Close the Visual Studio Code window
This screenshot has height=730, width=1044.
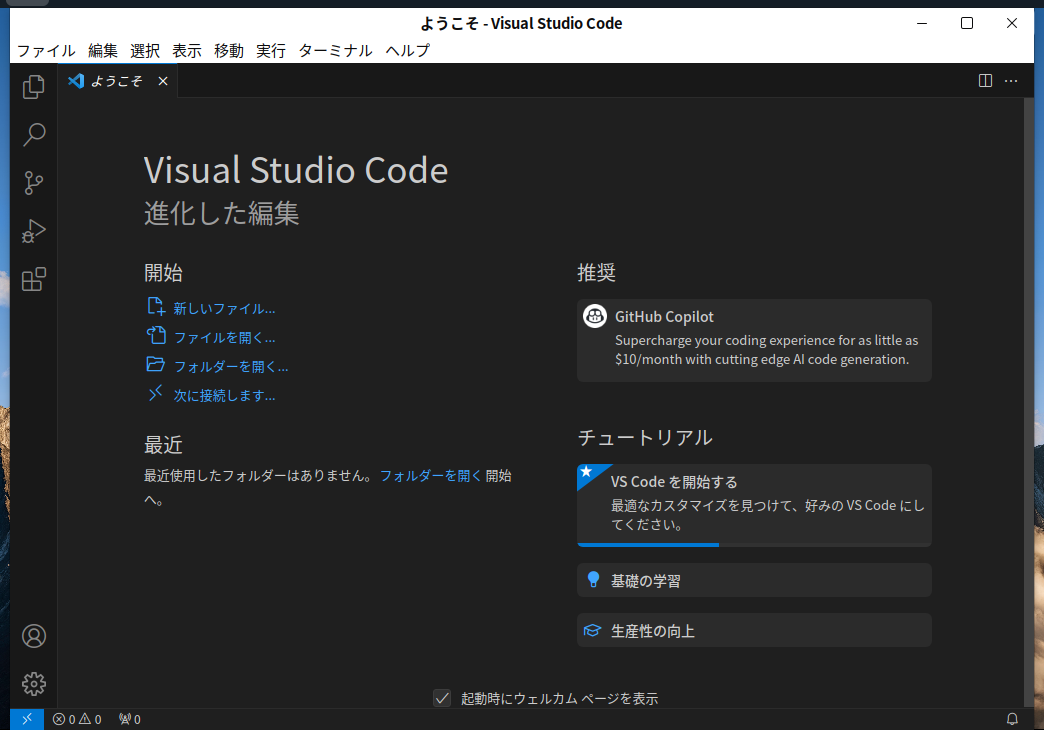click(x=1011, y=23)
